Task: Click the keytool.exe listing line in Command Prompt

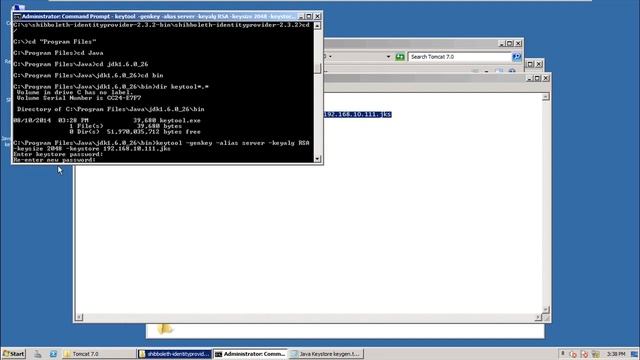Action: pyautogui.click(x=107, y=120)
